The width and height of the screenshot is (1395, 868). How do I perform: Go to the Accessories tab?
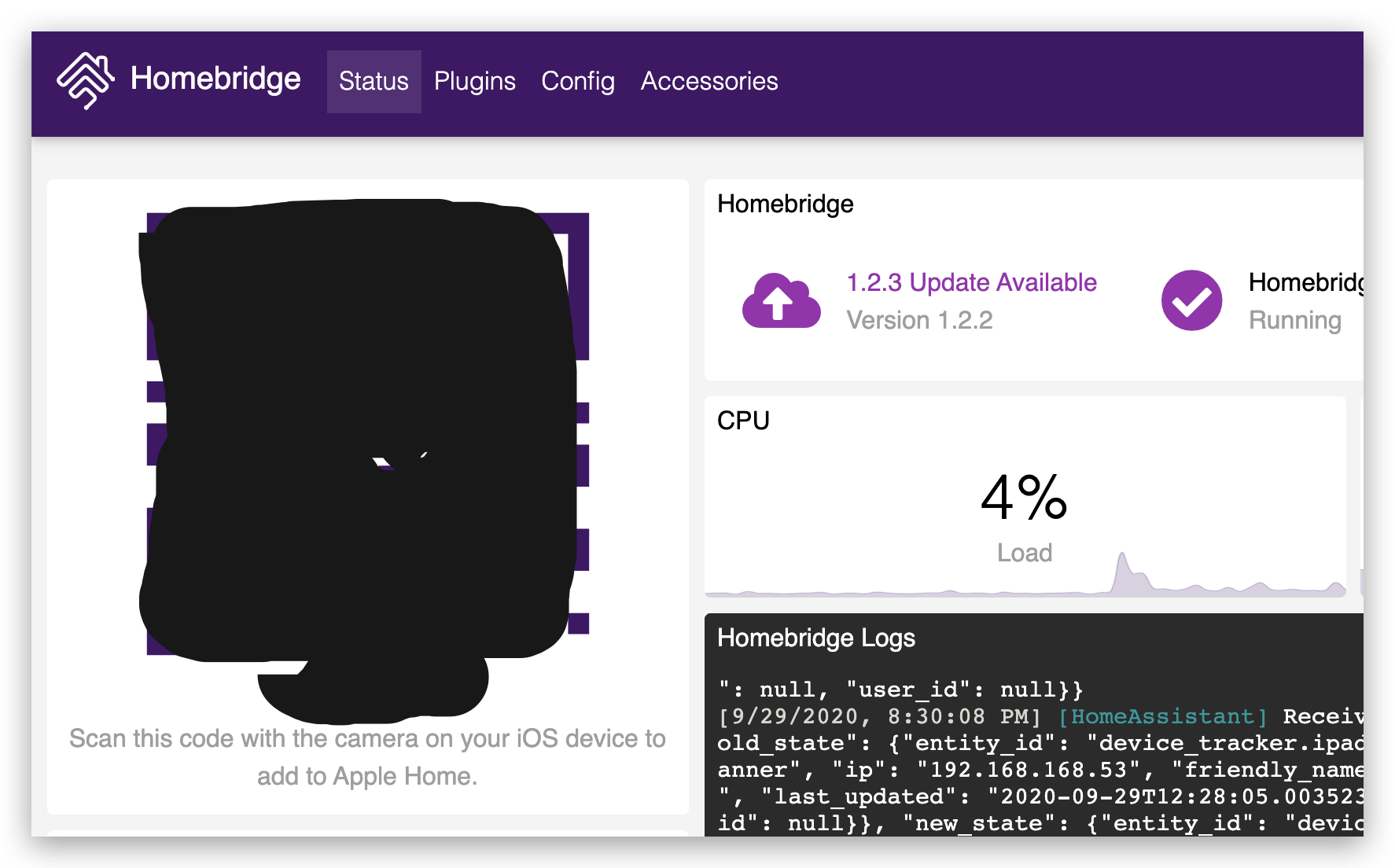point(709,82)
